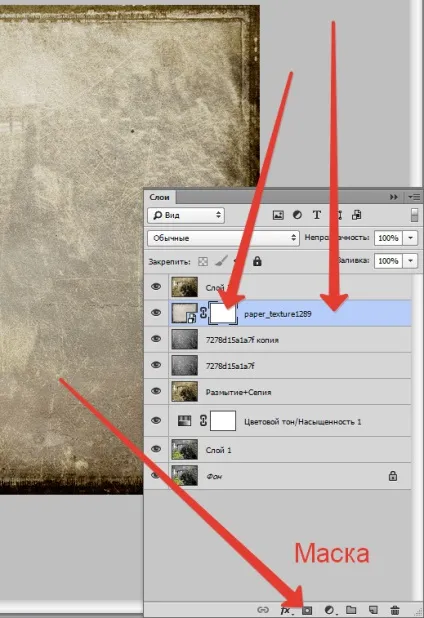The image size is (424, 618).
Task: Select the Фон background layer name
Action: [x=214, y=477]
